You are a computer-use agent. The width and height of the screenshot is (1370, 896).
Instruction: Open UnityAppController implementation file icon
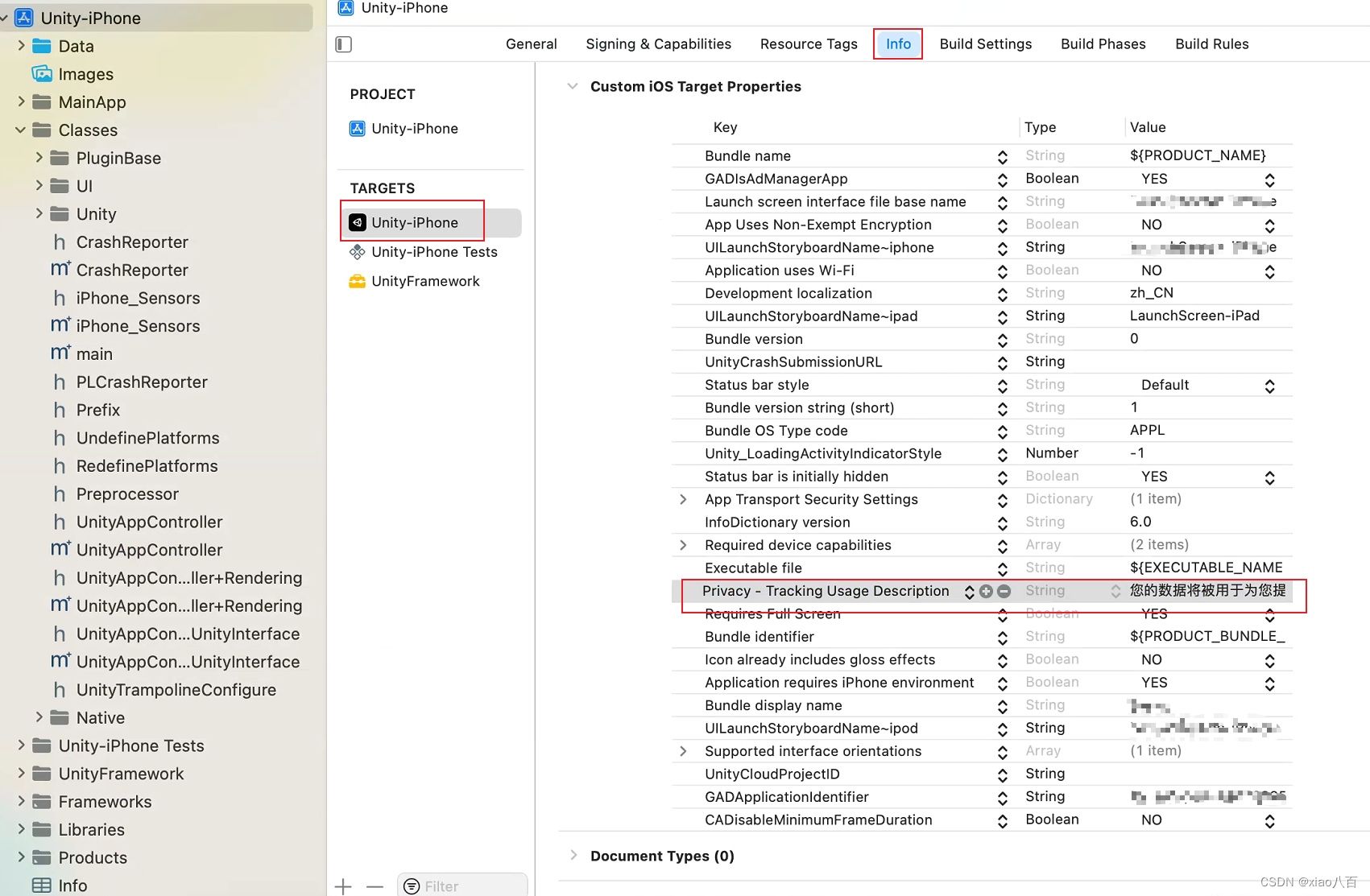pyautogui.click(x=60, y=550)
